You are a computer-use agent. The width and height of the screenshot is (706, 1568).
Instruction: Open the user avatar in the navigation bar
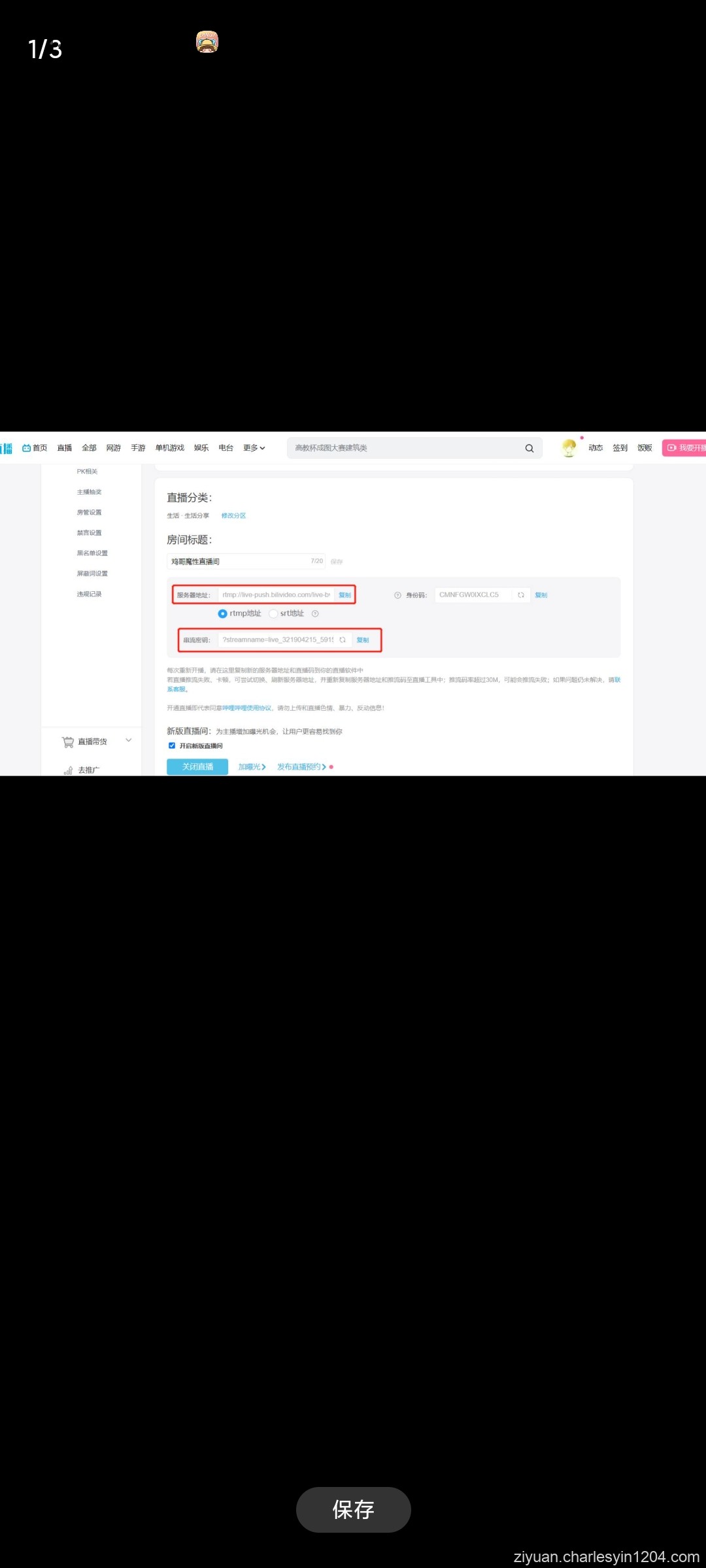tap(569, 448)
